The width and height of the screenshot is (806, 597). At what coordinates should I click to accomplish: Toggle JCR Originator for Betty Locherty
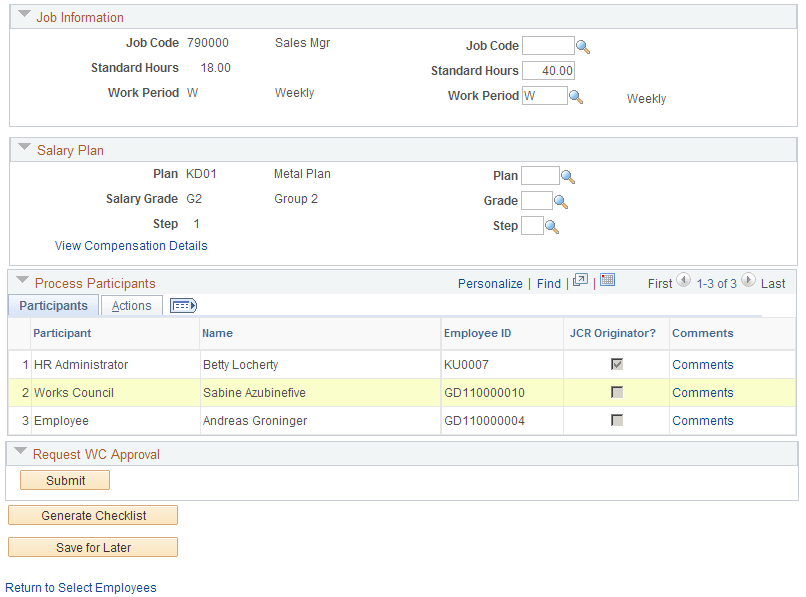tap(617, 364)
